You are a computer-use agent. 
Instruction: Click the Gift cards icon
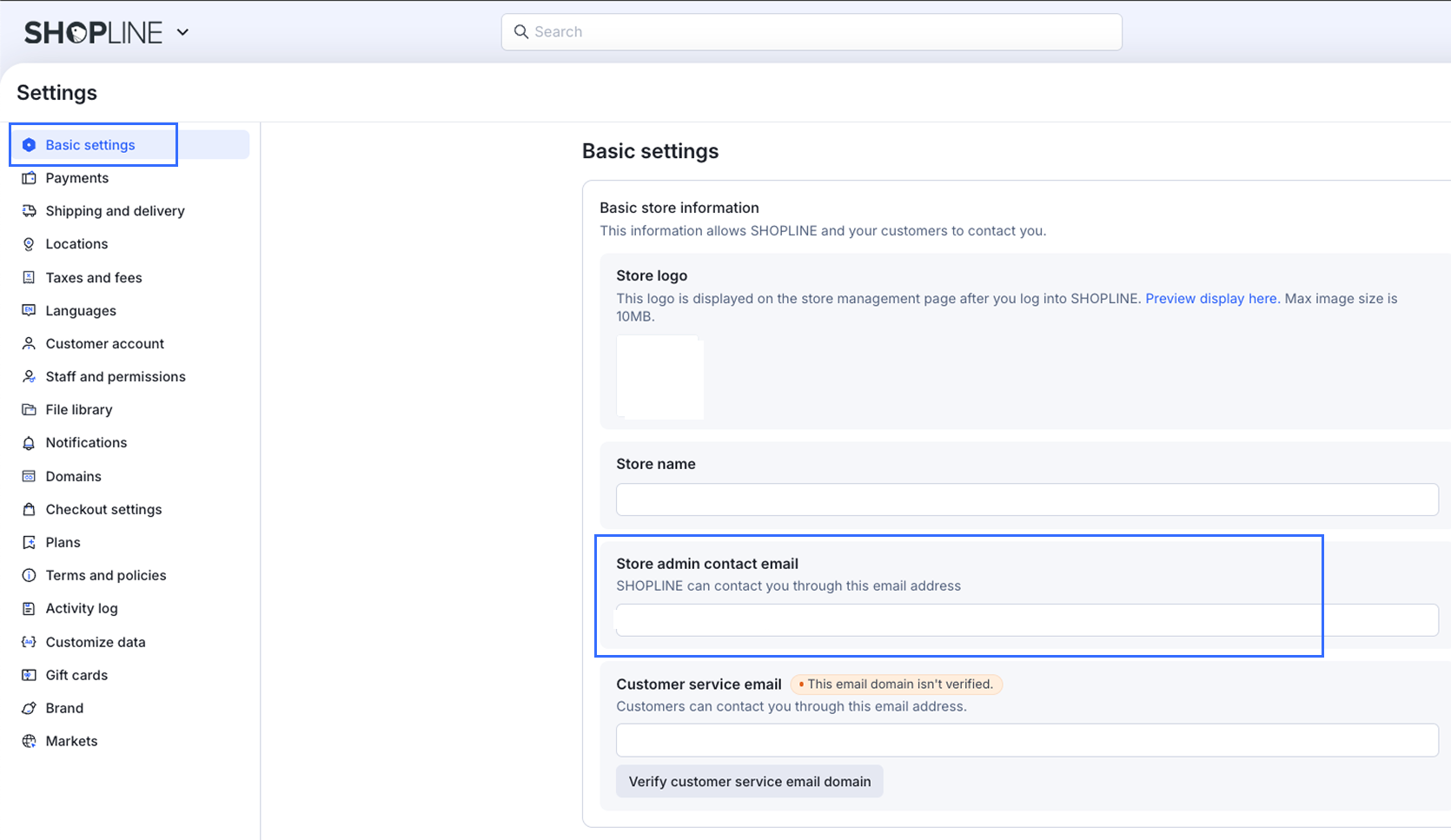[29, 675]
